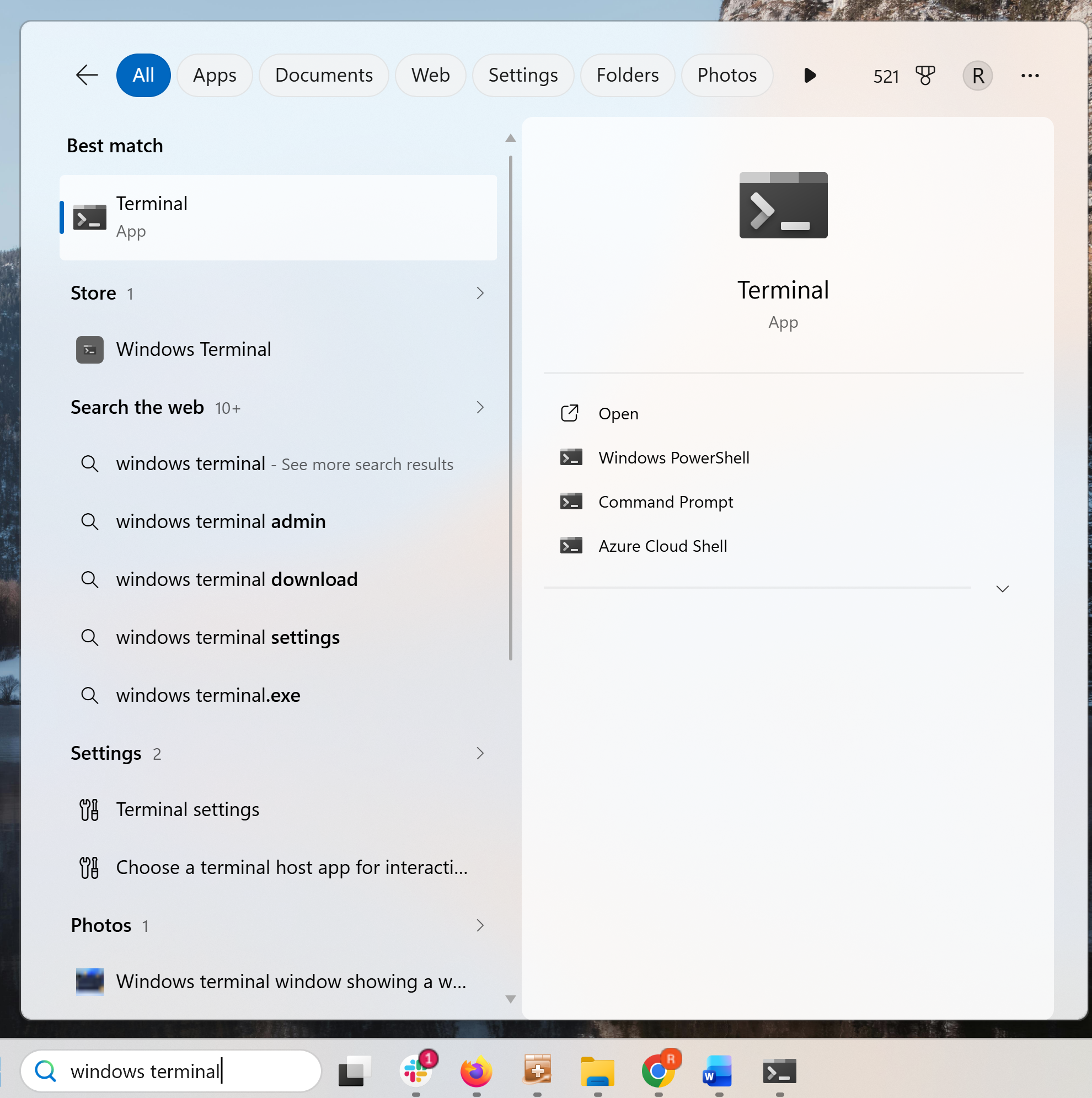Select the 'windows terminal.exe' suggestion
The image size is (1092, 1098).
(x=278, y=695)
